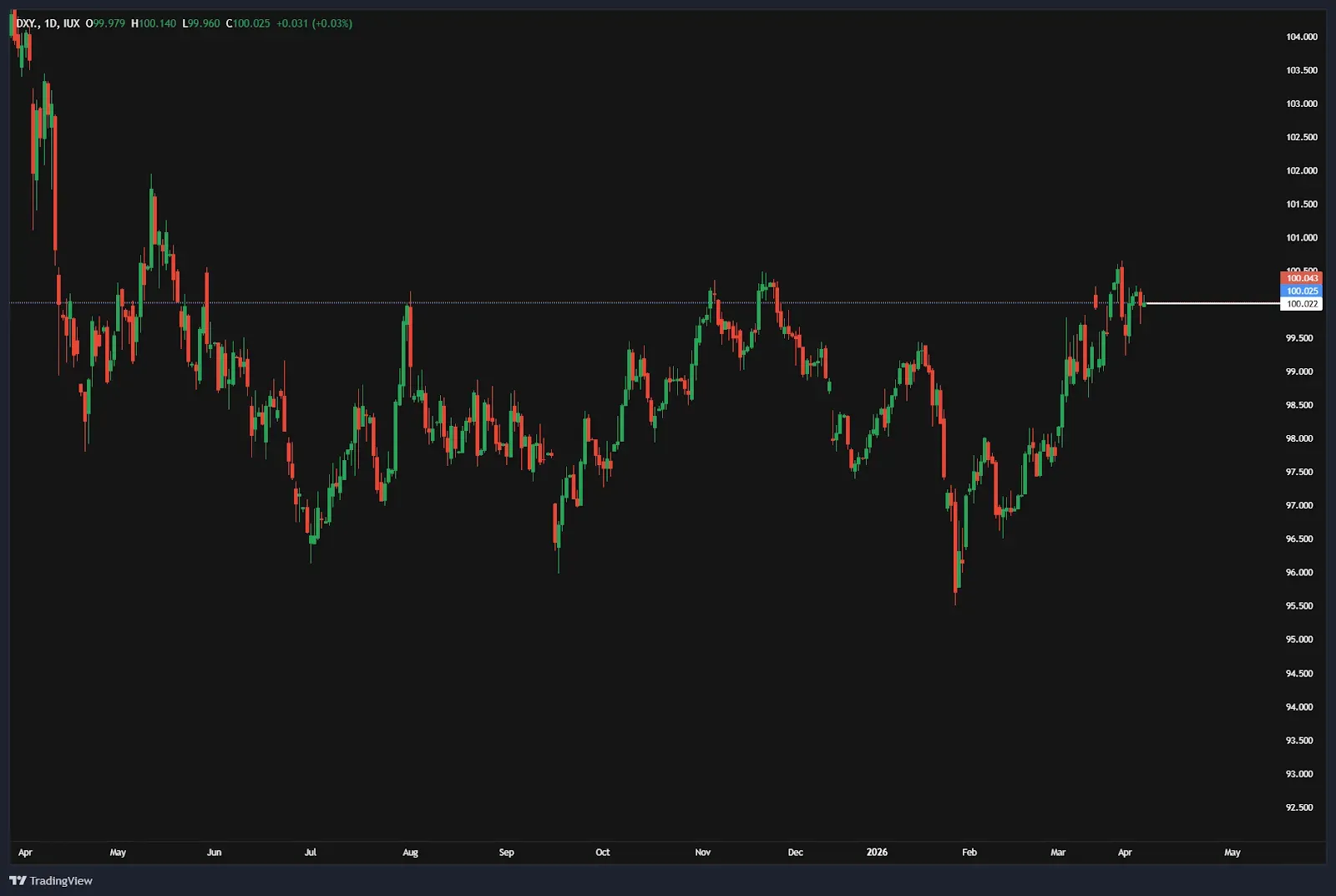Click the Oct label on time axis
1336x896 pixels.
[602, 853]
